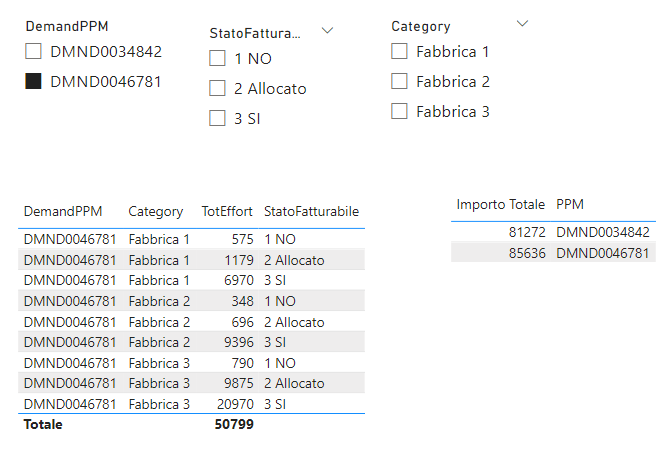
Task: Sort by PPM column header
Action: [570, 204]
